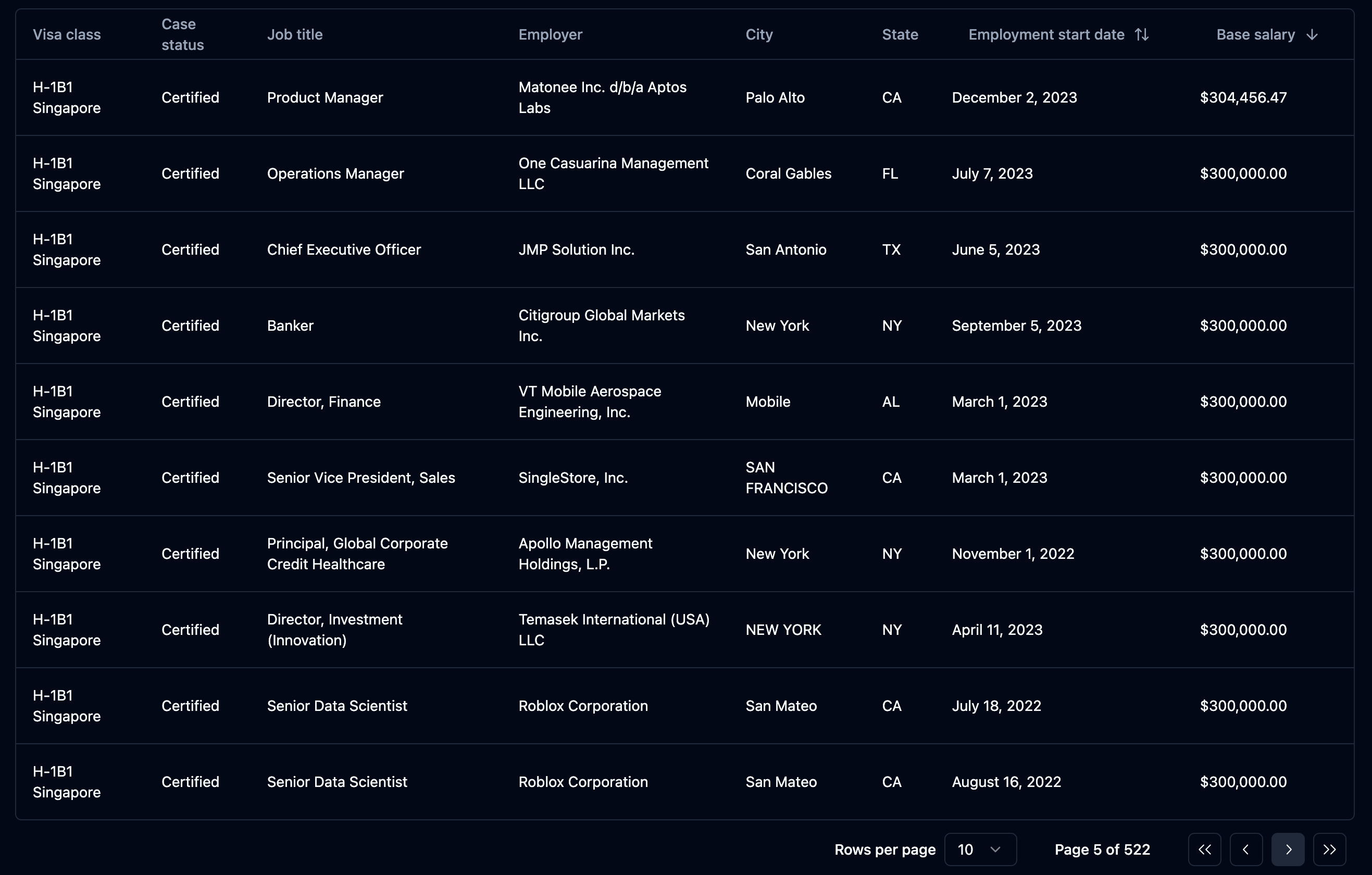Click the State column header
This screenshot has width=1372, height=875.
900,35
